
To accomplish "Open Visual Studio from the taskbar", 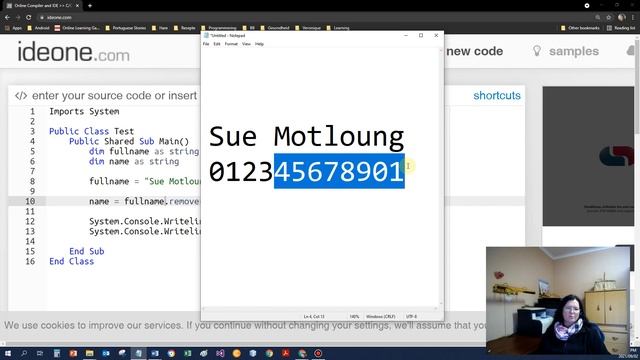I will coord(220,353).
